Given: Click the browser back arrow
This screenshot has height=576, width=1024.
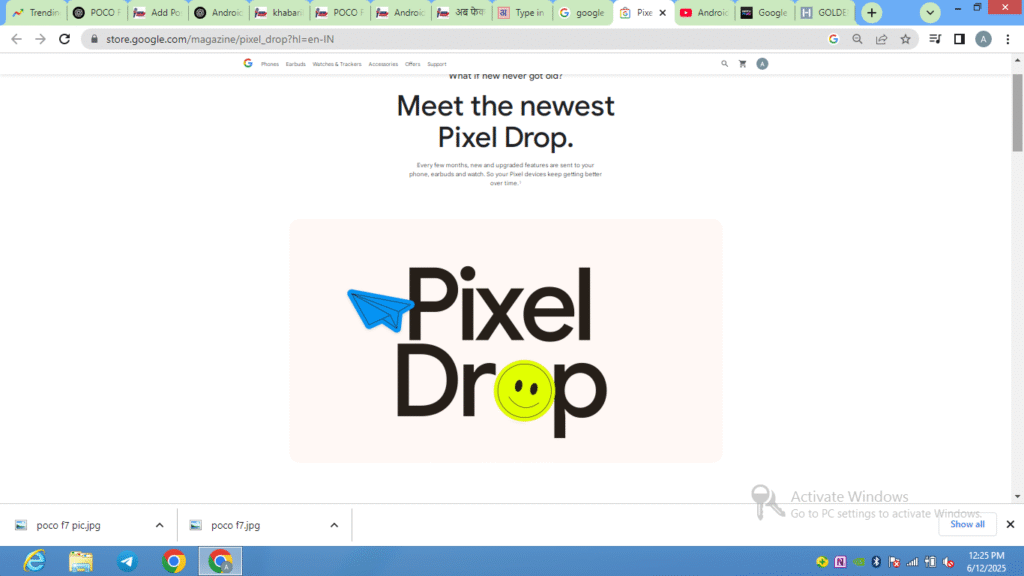Looking at the screenshot, I should point(16,39).
